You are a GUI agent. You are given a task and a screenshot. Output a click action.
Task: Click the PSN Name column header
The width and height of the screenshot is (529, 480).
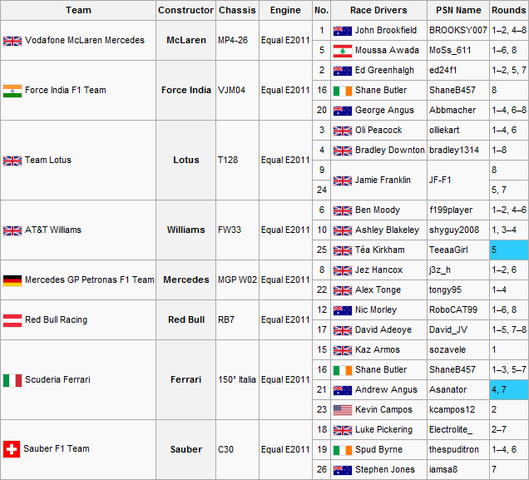point(458,10)
